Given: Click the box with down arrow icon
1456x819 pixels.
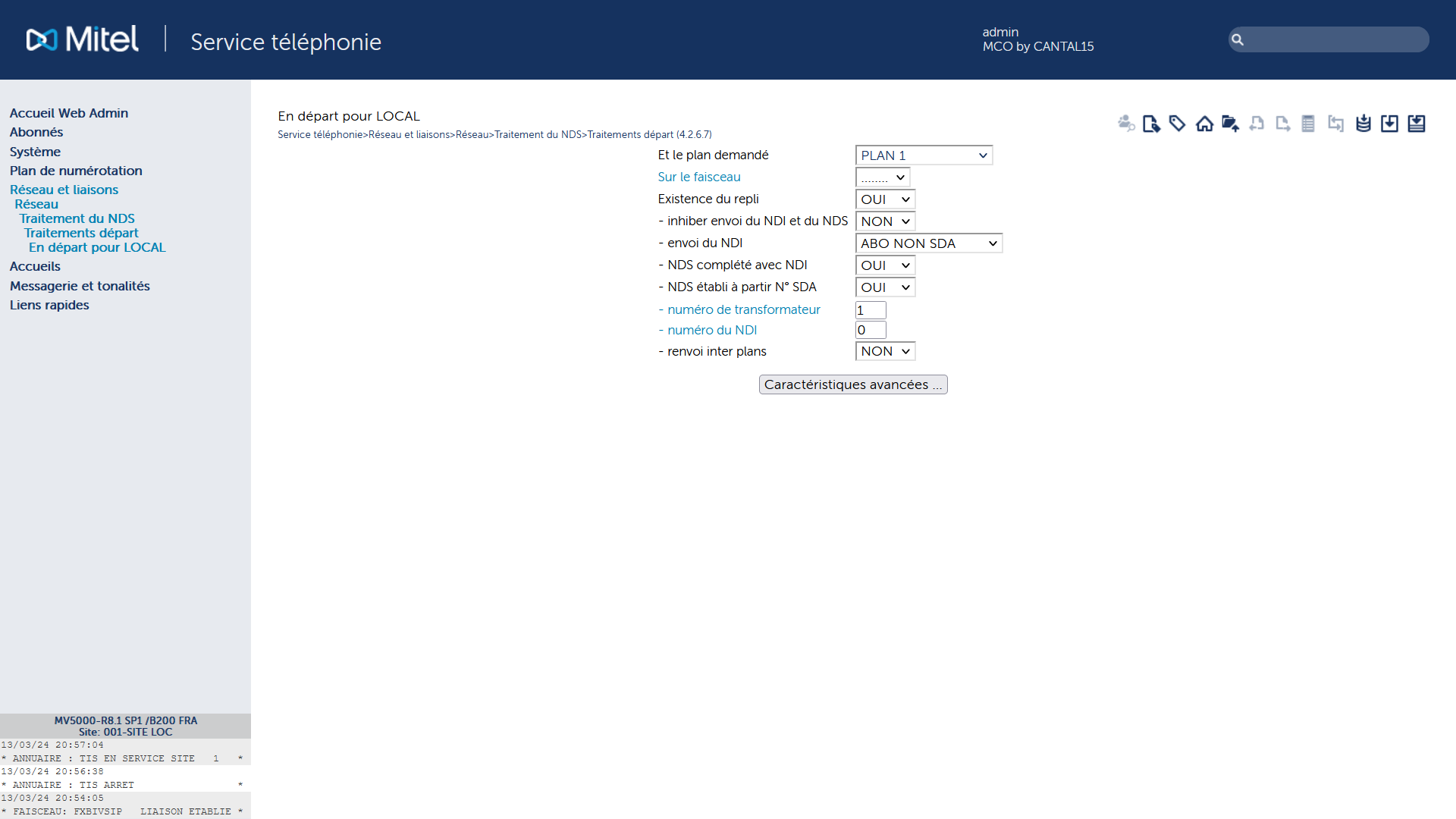Looking at the screenshot, I should 1389,124.
